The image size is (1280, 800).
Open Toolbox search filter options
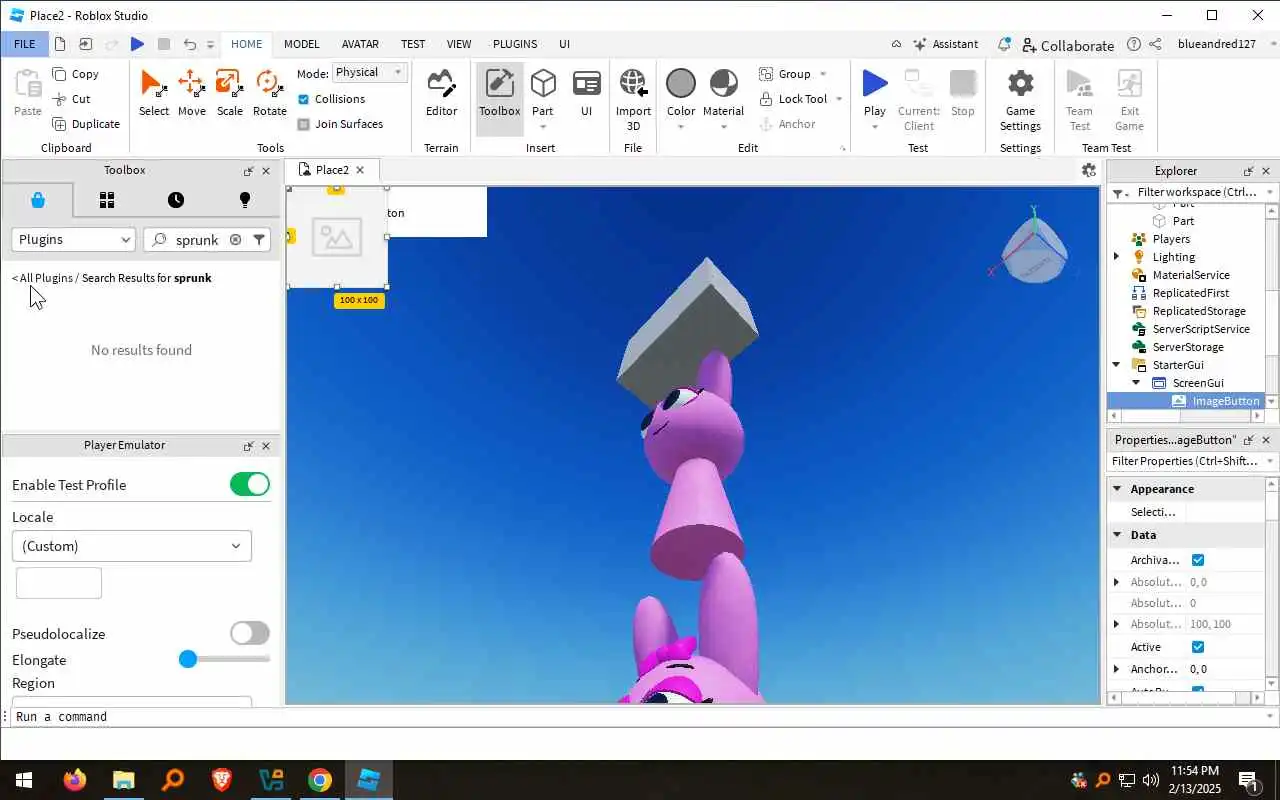tap(259, 240)
